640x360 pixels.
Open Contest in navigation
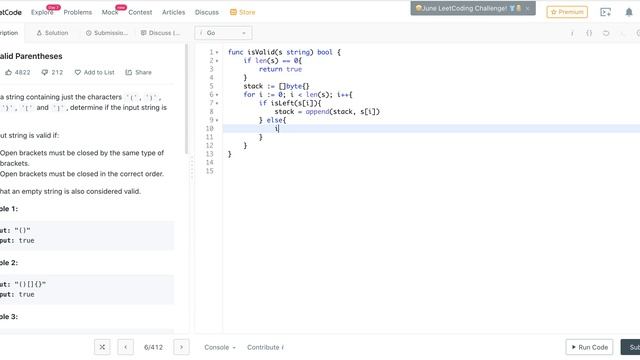coord(140,12)
